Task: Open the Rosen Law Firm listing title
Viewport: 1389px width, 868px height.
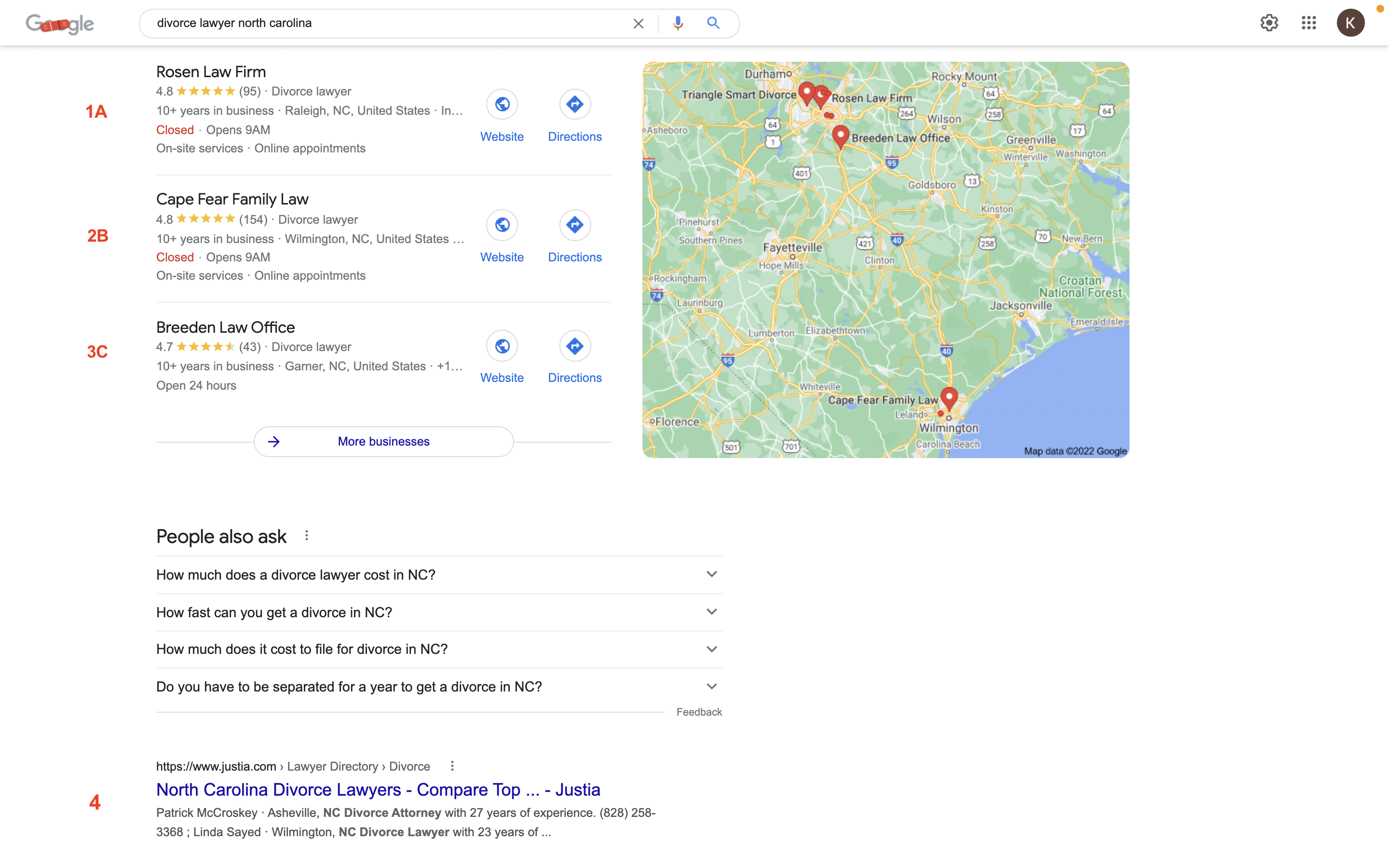Action: tap(211, 72)
